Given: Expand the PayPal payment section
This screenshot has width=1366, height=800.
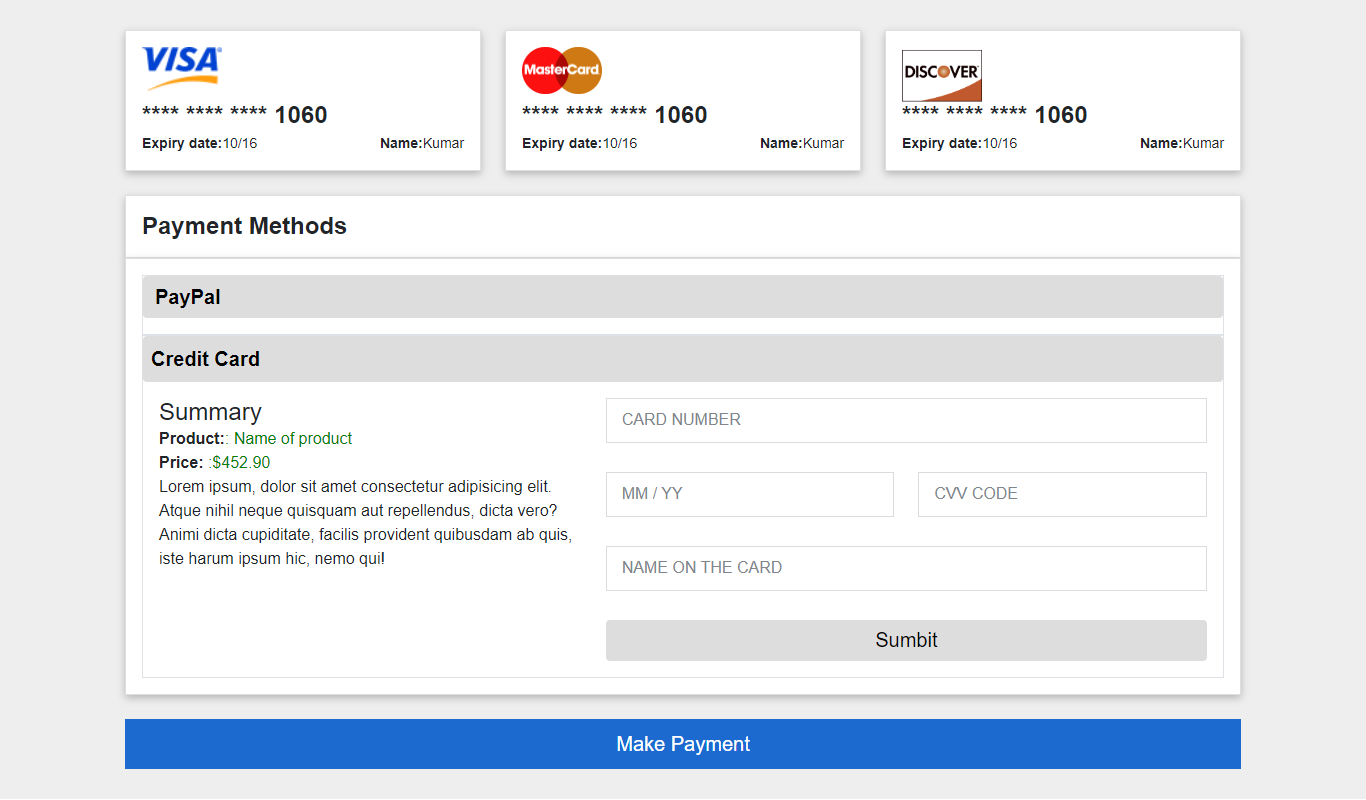Looking at the screenshot, I should tap(682, 296).
